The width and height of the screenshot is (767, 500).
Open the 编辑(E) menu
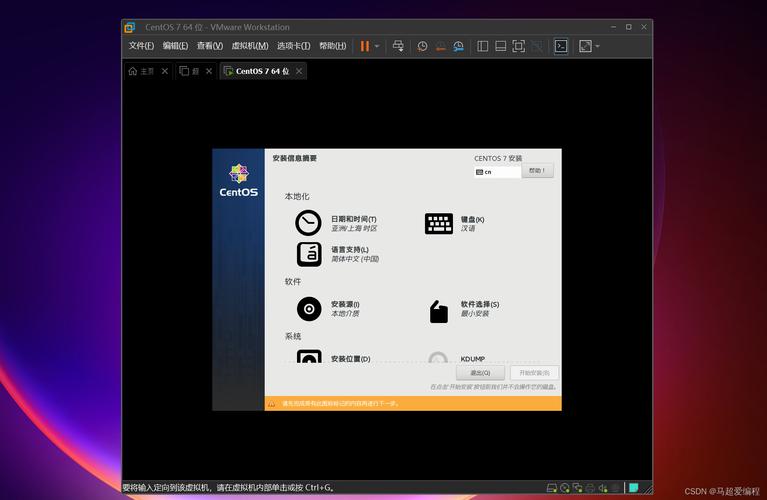(x=175, y=45)
